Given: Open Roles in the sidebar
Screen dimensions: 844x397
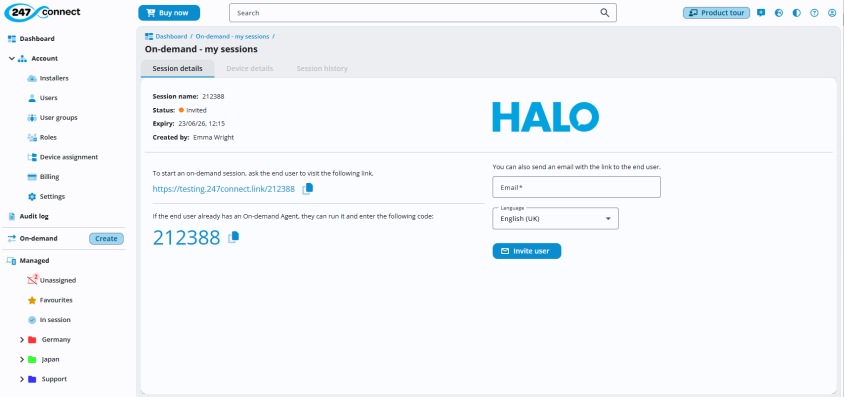Looking at the screenshot, I should (48, 138).
